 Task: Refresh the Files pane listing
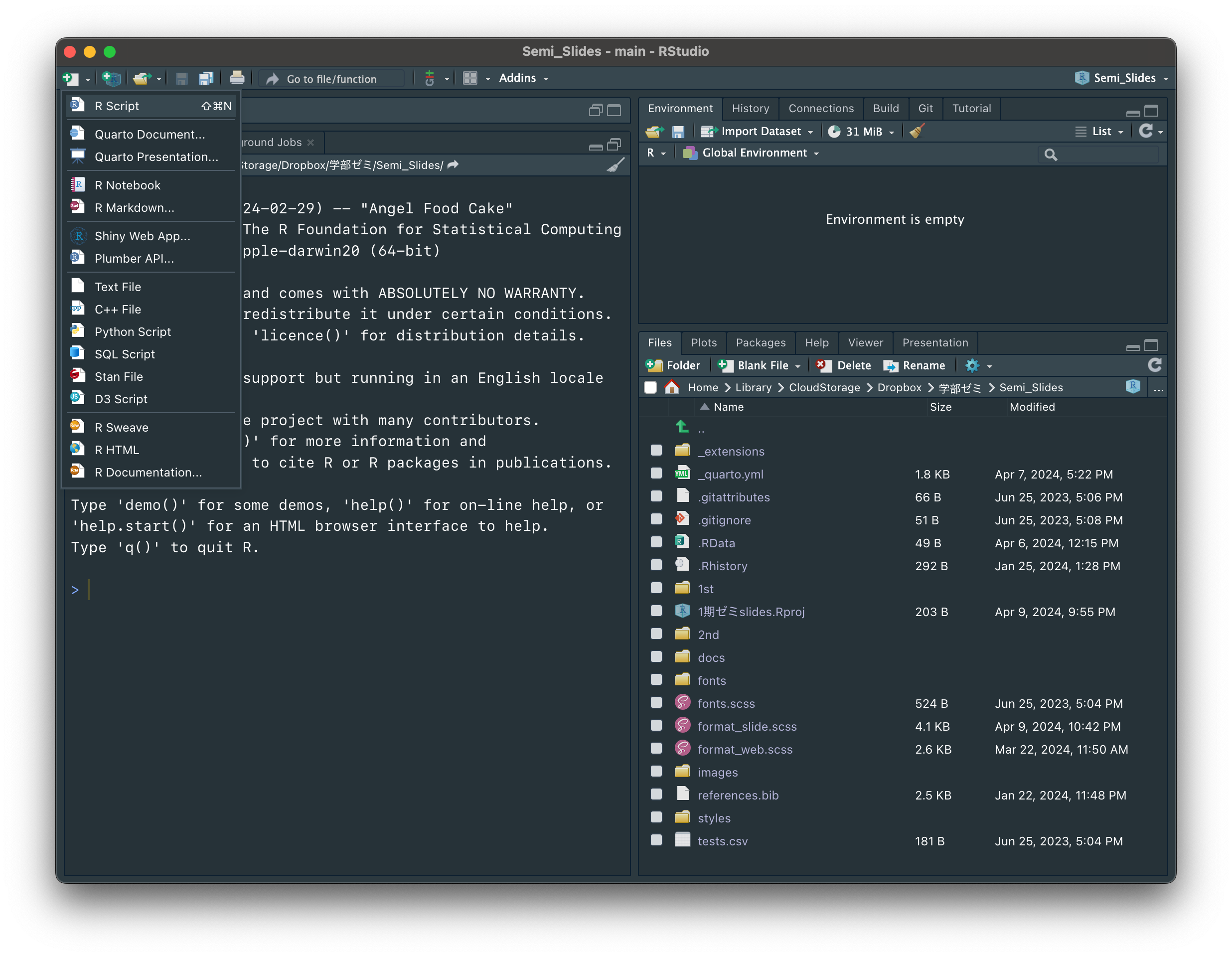pos(1154,365)
